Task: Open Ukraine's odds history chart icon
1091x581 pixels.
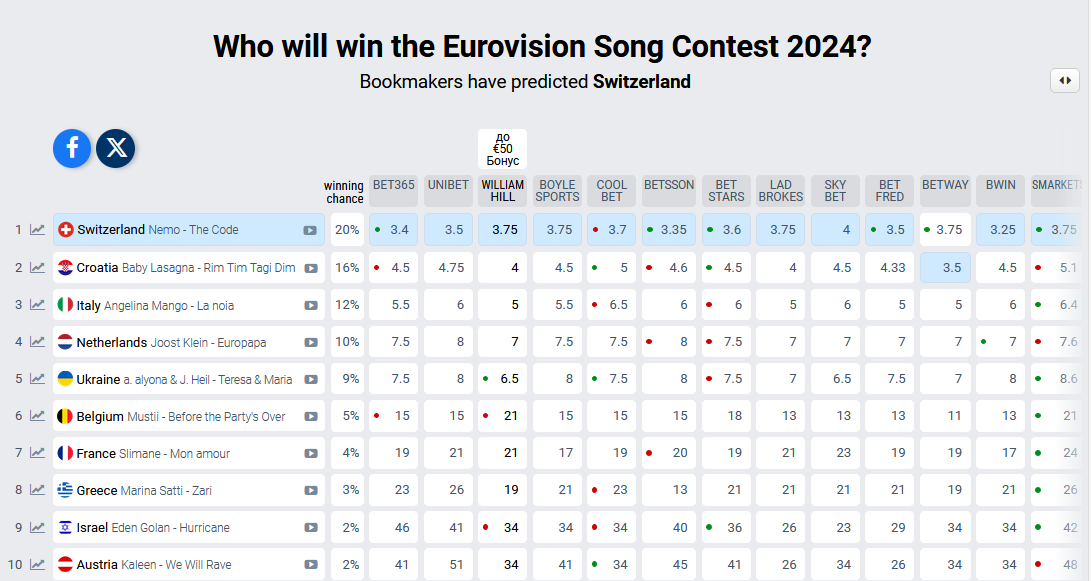Action: [37, 379]
